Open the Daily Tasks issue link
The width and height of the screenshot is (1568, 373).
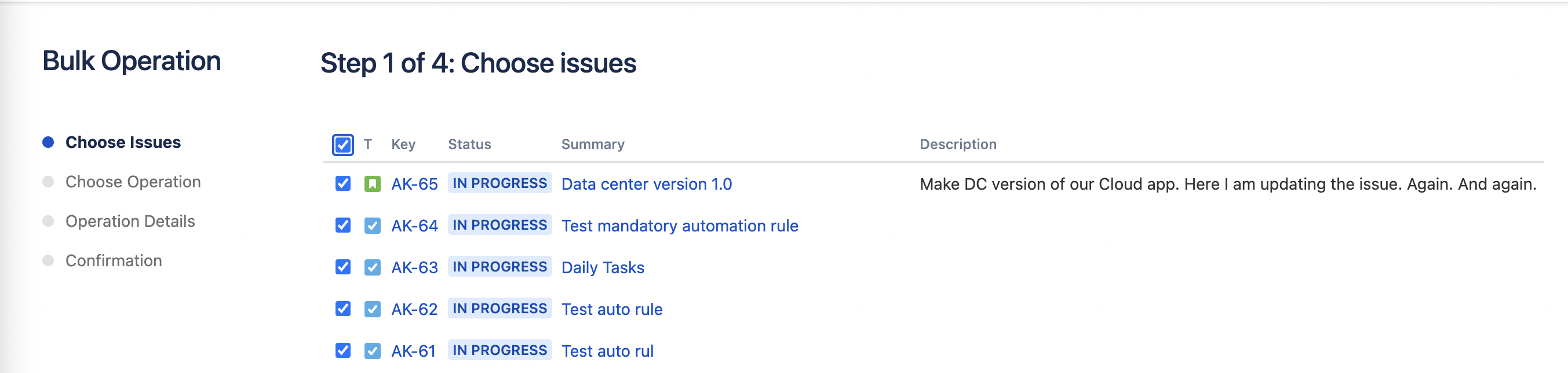[x=603, y=267]
